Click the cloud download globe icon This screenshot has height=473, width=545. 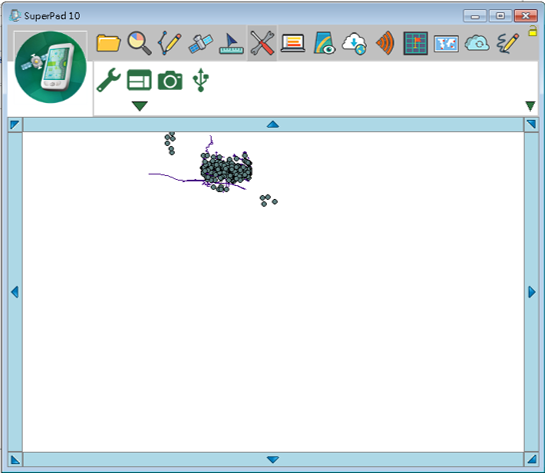click(x=354, y=44)
